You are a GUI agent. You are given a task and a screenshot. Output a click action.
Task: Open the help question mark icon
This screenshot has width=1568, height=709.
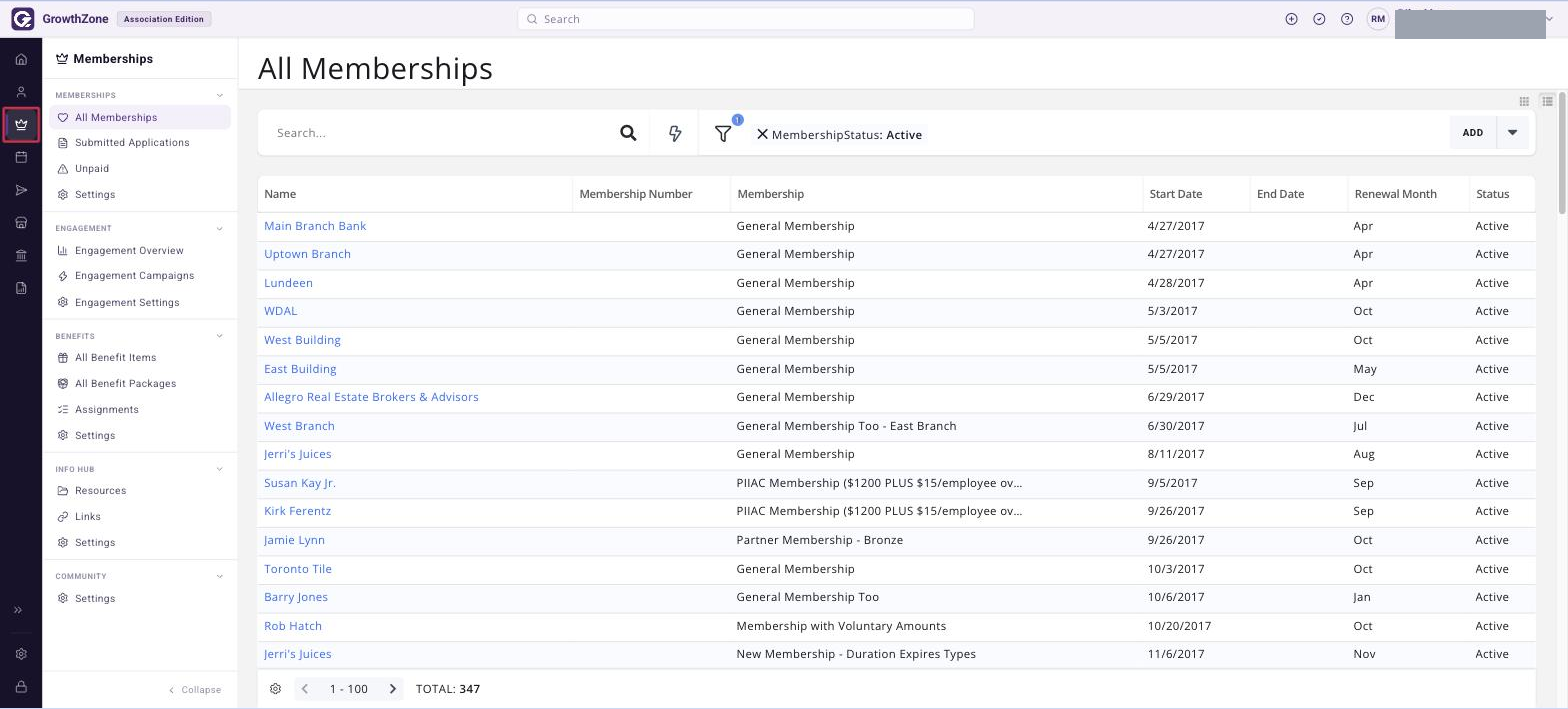(1347, 19)
